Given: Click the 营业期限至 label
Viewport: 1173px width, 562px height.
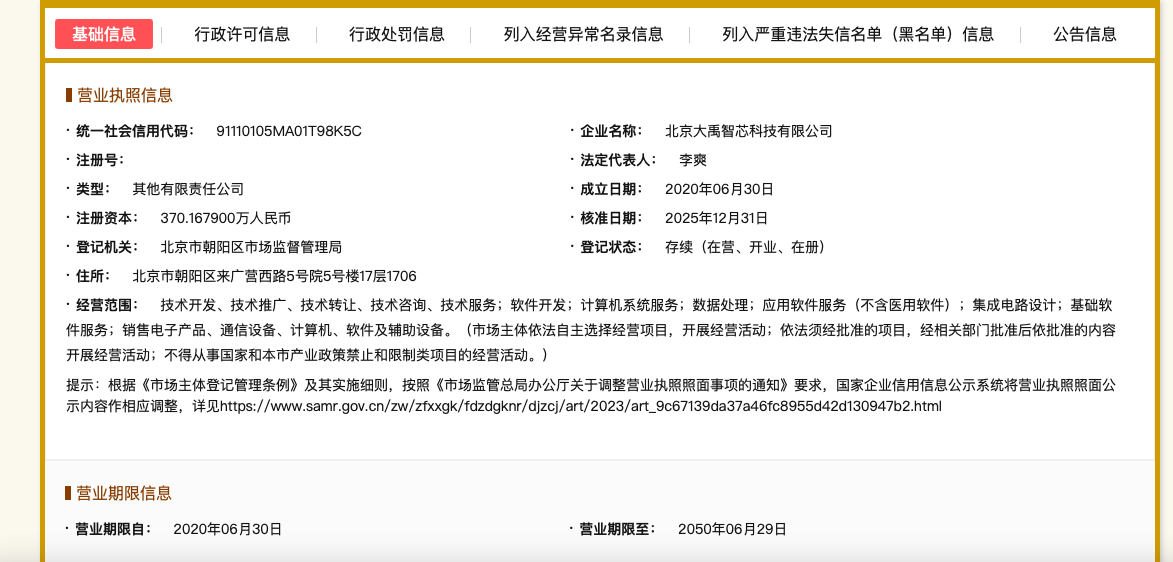Looking at the screenshot, I should [x=618, y=529].
